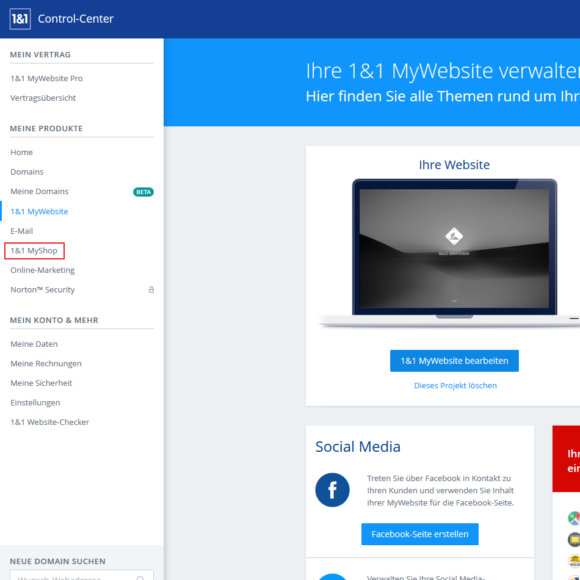Screen dimensions: 580x580
Task: Click the NEUE DOMAIN SUCHEN label
Action: [58, 562]
